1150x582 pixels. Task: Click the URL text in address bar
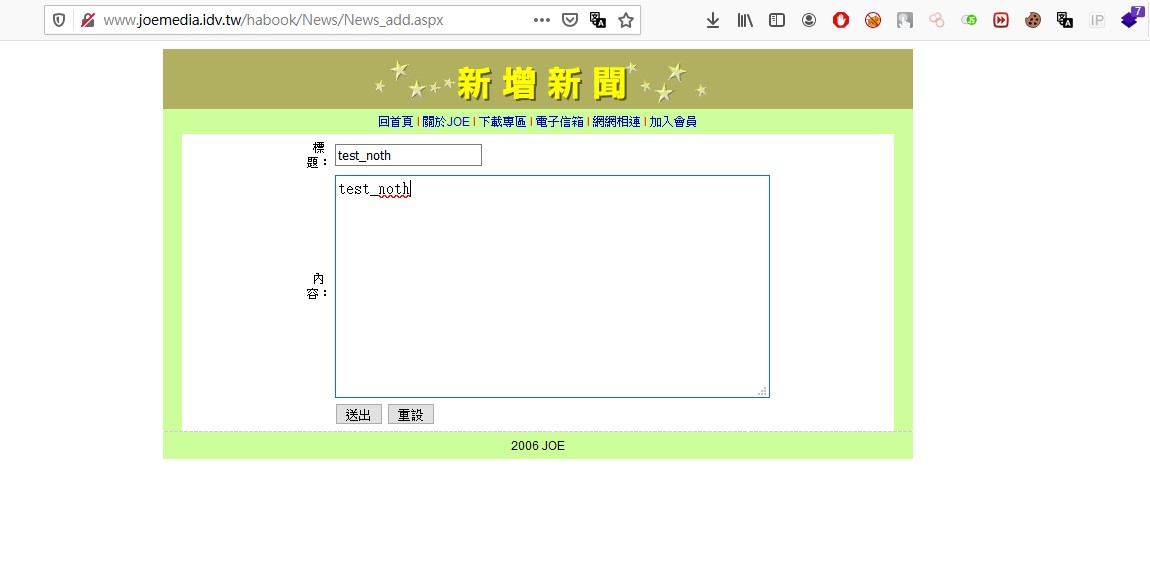tap(273, 20)
